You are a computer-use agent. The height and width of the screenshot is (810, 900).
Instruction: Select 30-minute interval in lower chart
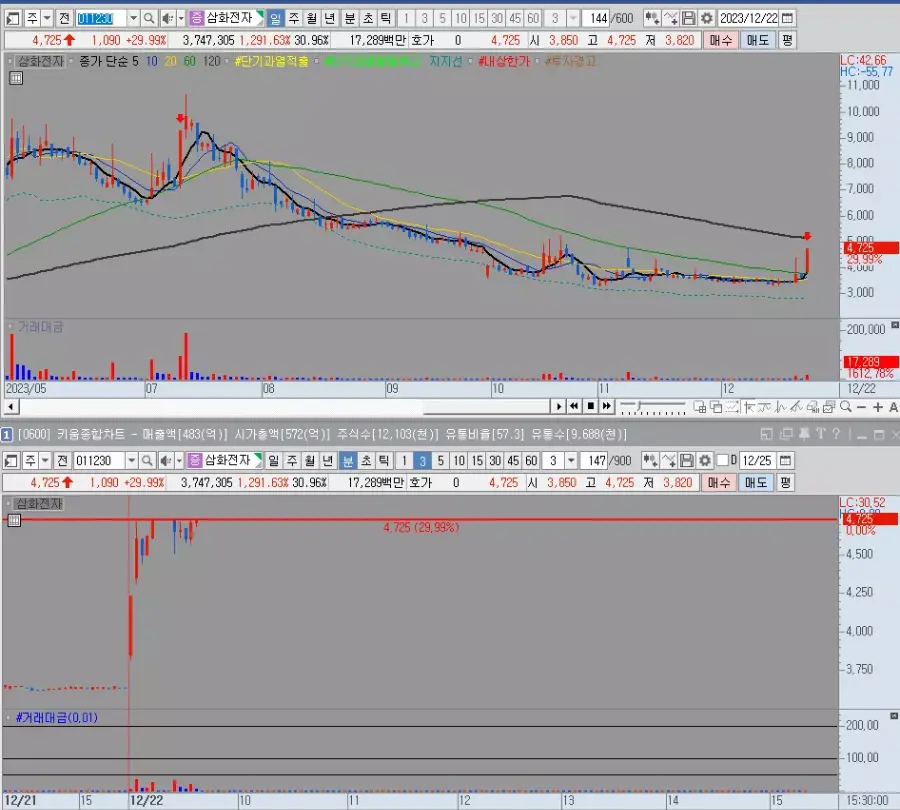click(x=495, y=460)
